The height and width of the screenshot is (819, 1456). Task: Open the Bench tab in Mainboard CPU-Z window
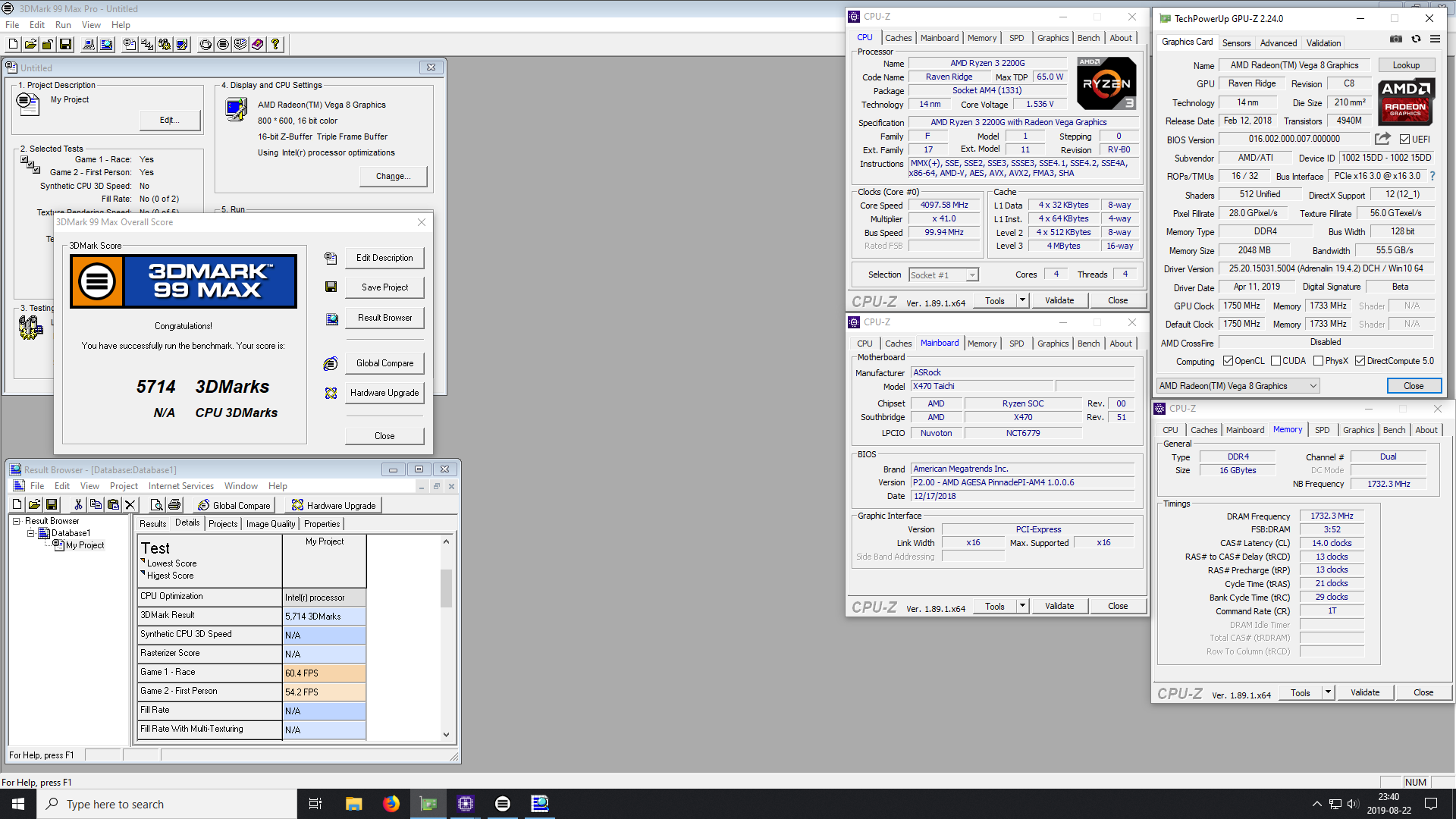(x=1088, y=344)
